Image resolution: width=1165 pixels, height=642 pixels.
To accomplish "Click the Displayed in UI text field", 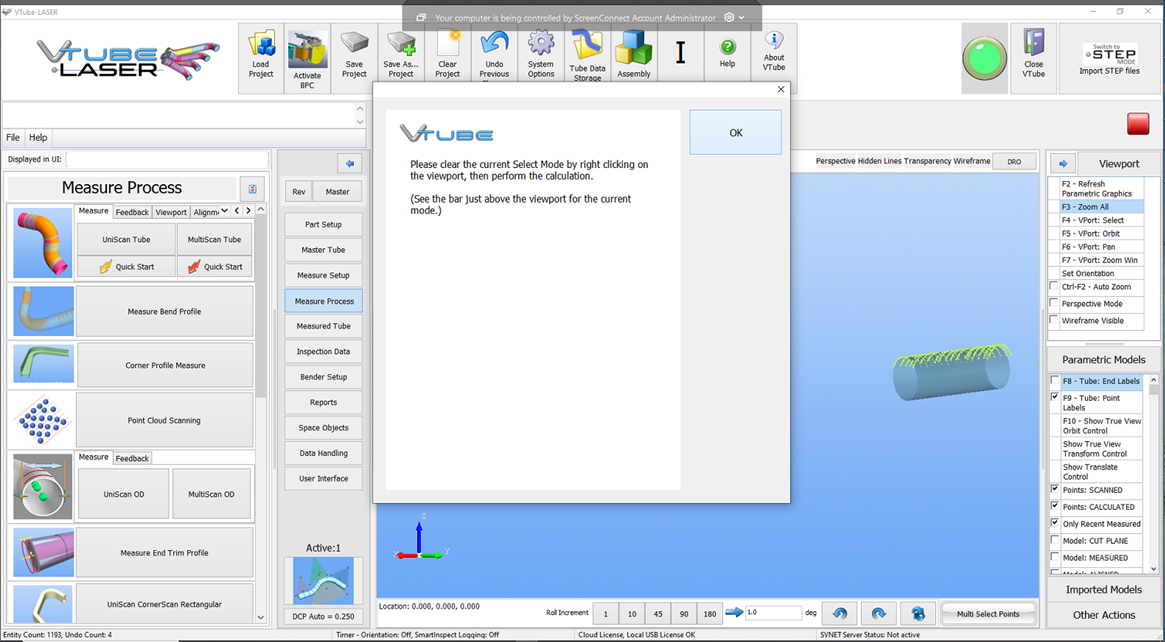I will (x=167, y=159).
